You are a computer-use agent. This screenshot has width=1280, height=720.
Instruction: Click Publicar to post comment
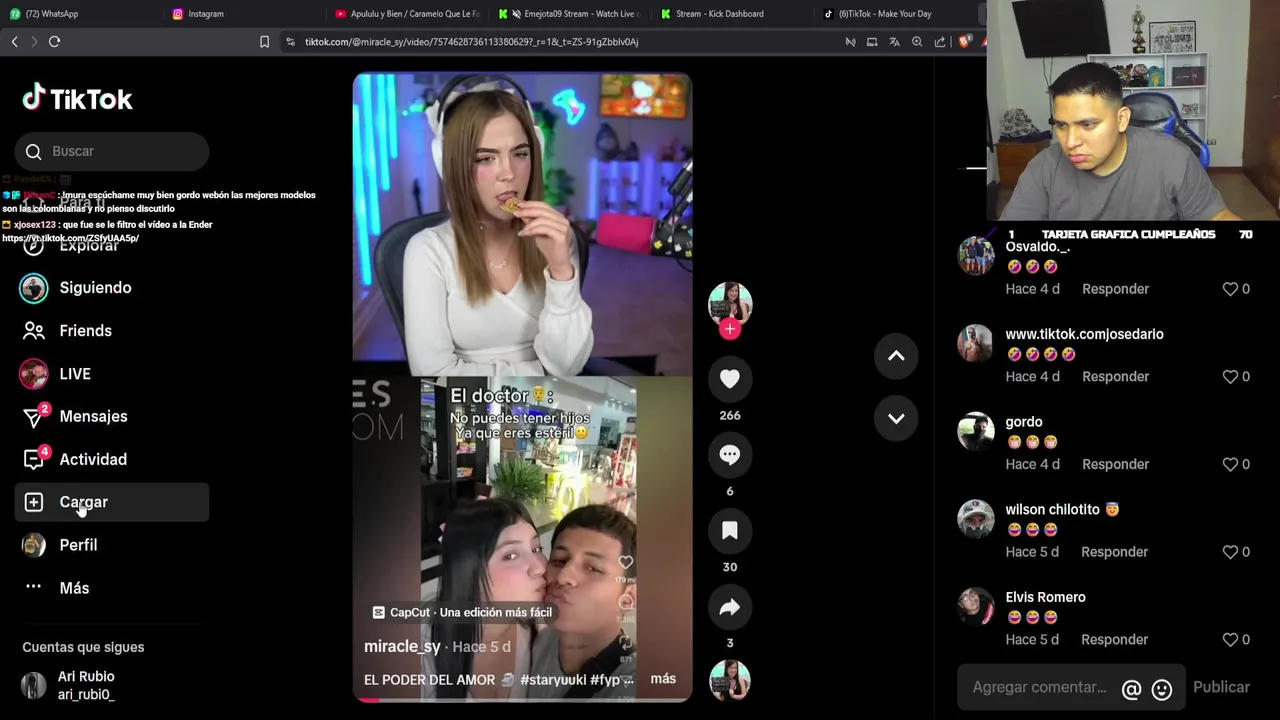point(1221,687)
